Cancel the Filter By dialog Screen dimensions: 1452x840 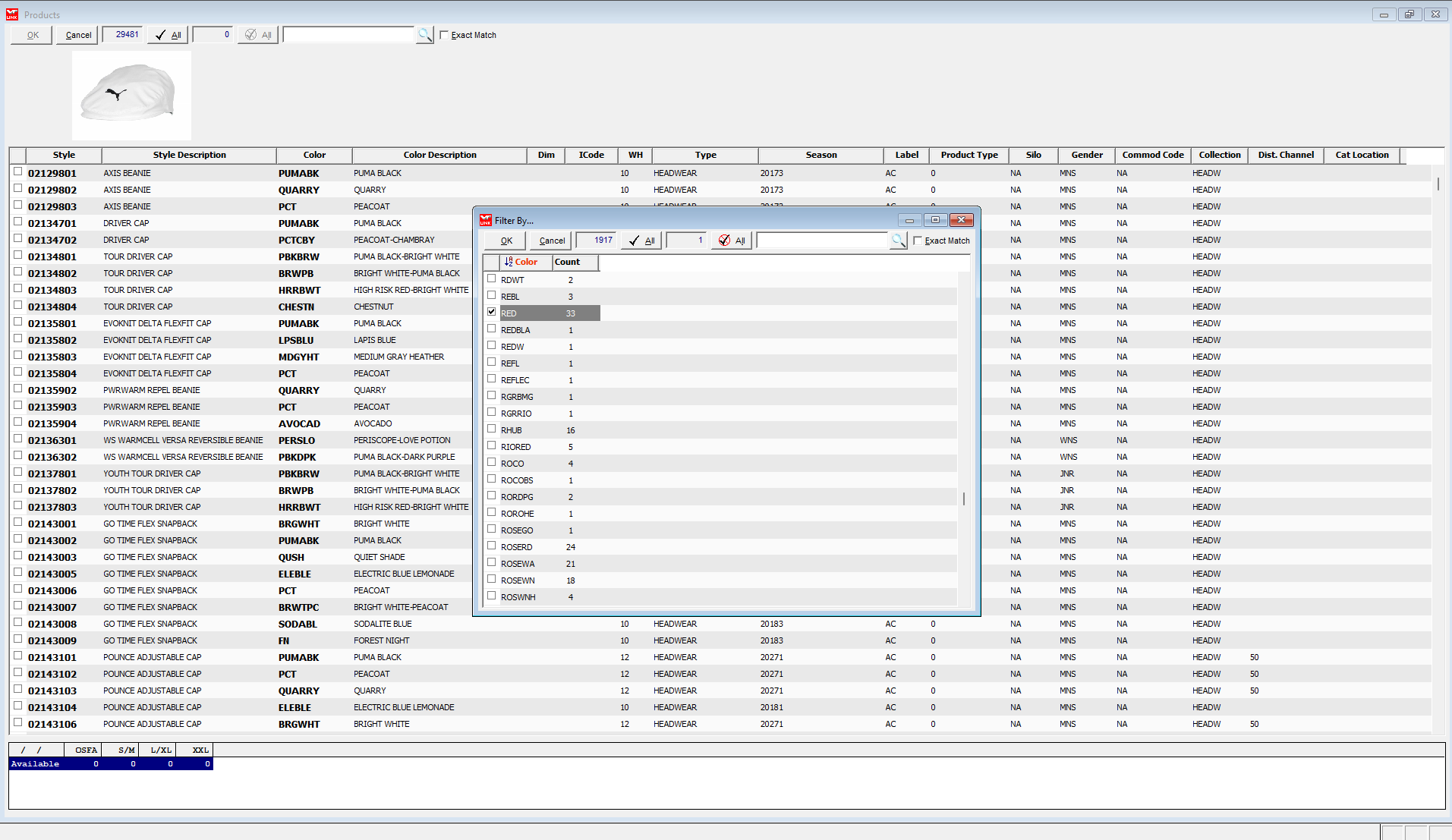(x=552, y=241)
